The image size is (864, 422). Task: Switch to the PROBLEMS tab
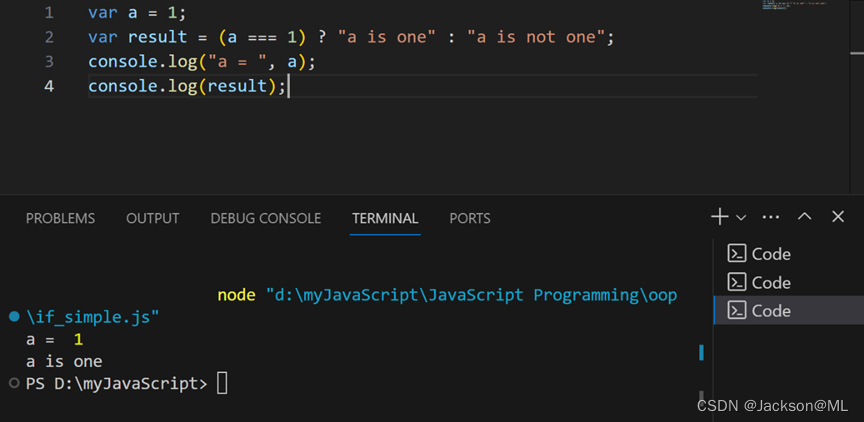coord(60,218)
